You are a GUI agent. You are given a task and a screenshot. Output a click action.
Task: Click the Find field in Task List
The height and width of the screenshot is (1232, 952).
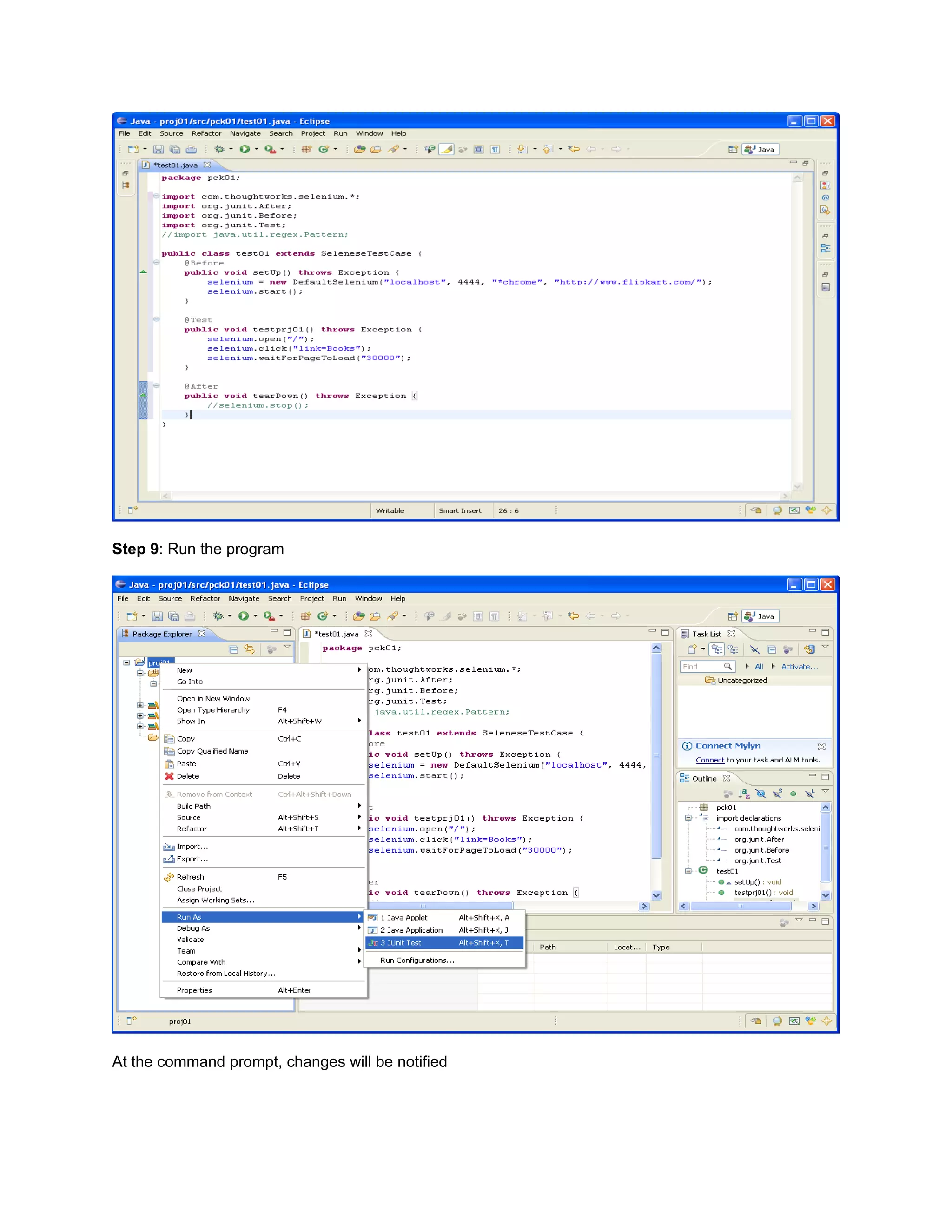click(708, 667)
